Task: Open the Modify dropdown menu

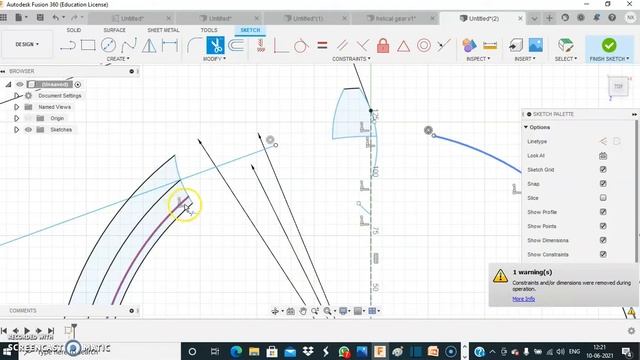Action: point(214,59)
